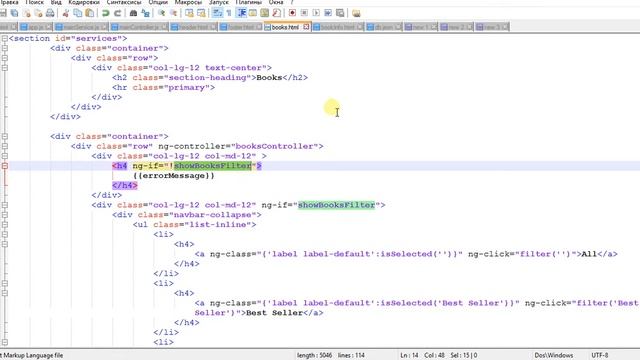
Task: Click the Dos\Windows line ending field
Action: point(553,356)
